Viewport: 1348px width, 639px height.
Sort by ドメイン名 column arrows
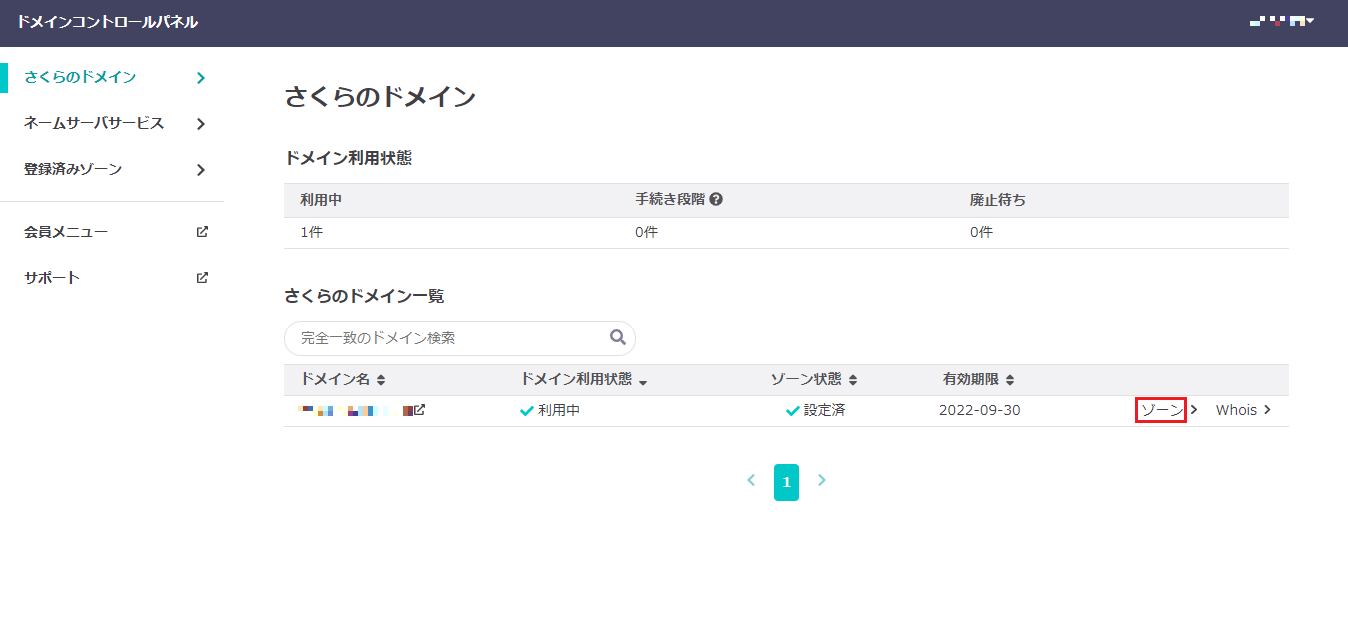381,381
